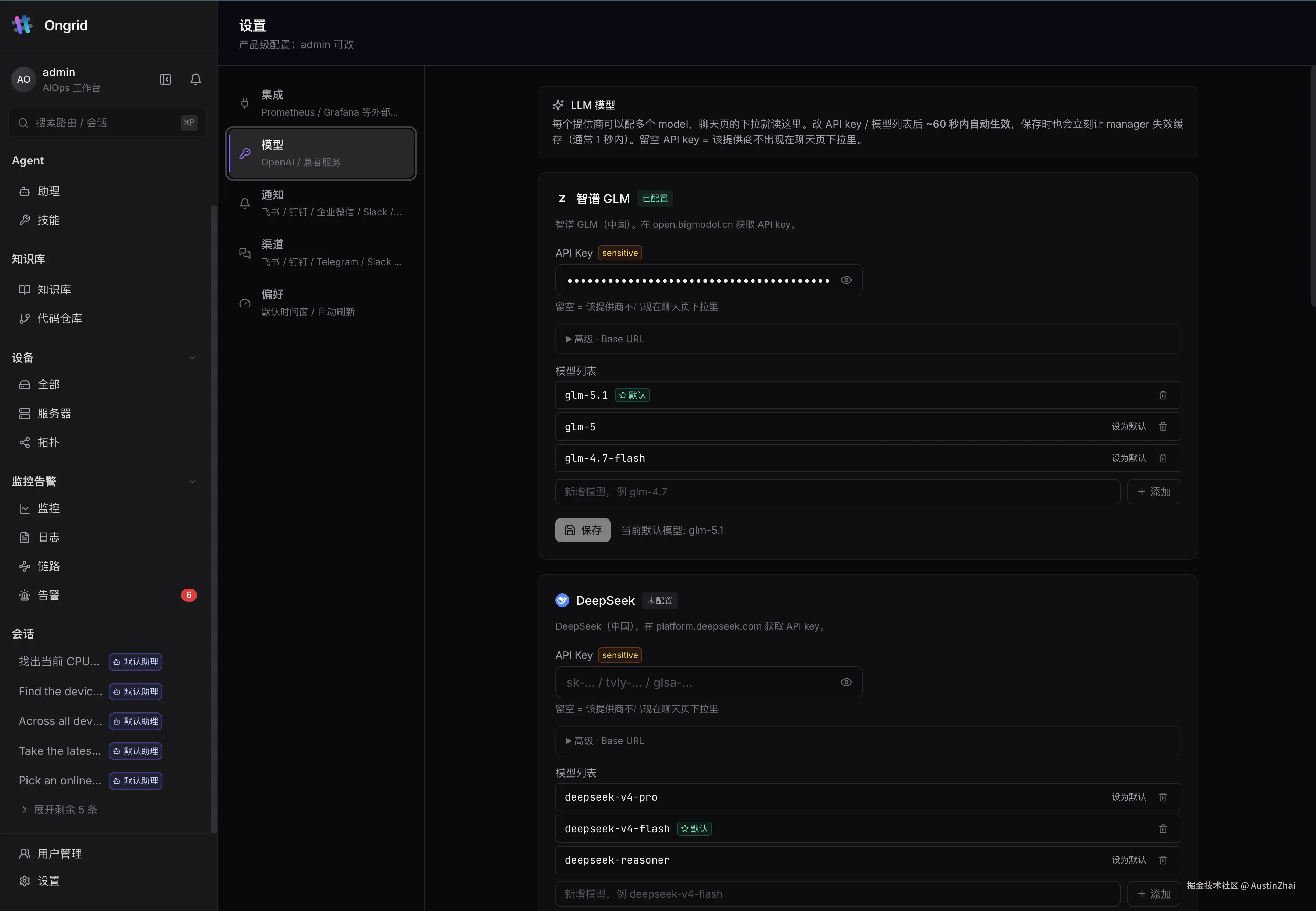The image size is (1316, 911).
Task: Open conversation Take the lates...
Action: coord(60,751)
